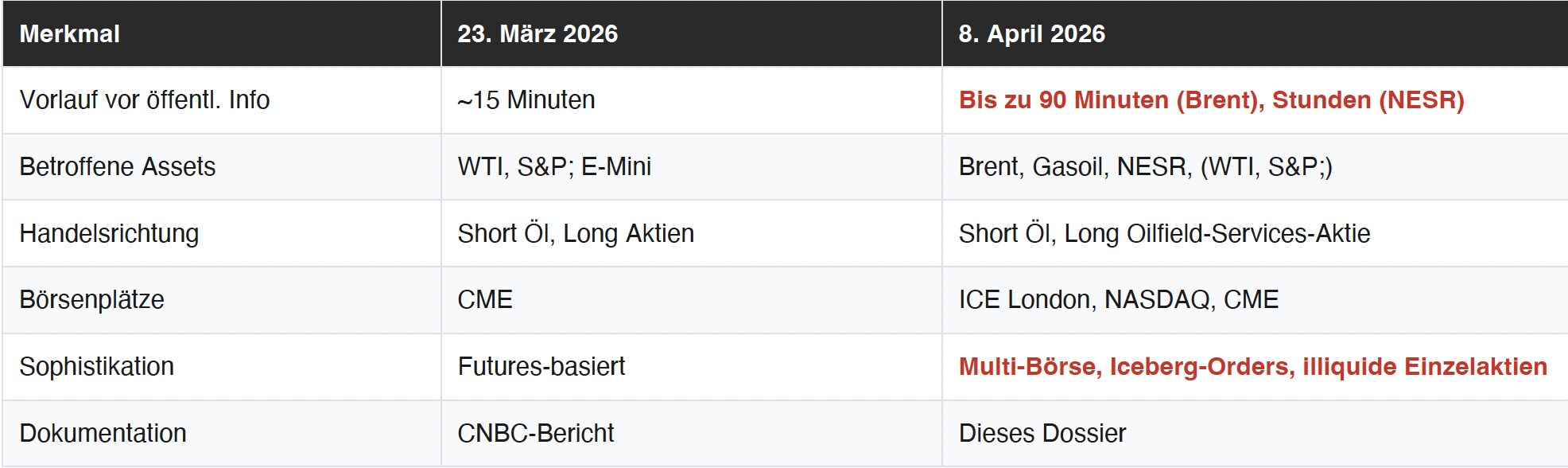Select the 'Vorlauf vor öffentl. Info' row label
1568x468 pixels.
[144, 100]
